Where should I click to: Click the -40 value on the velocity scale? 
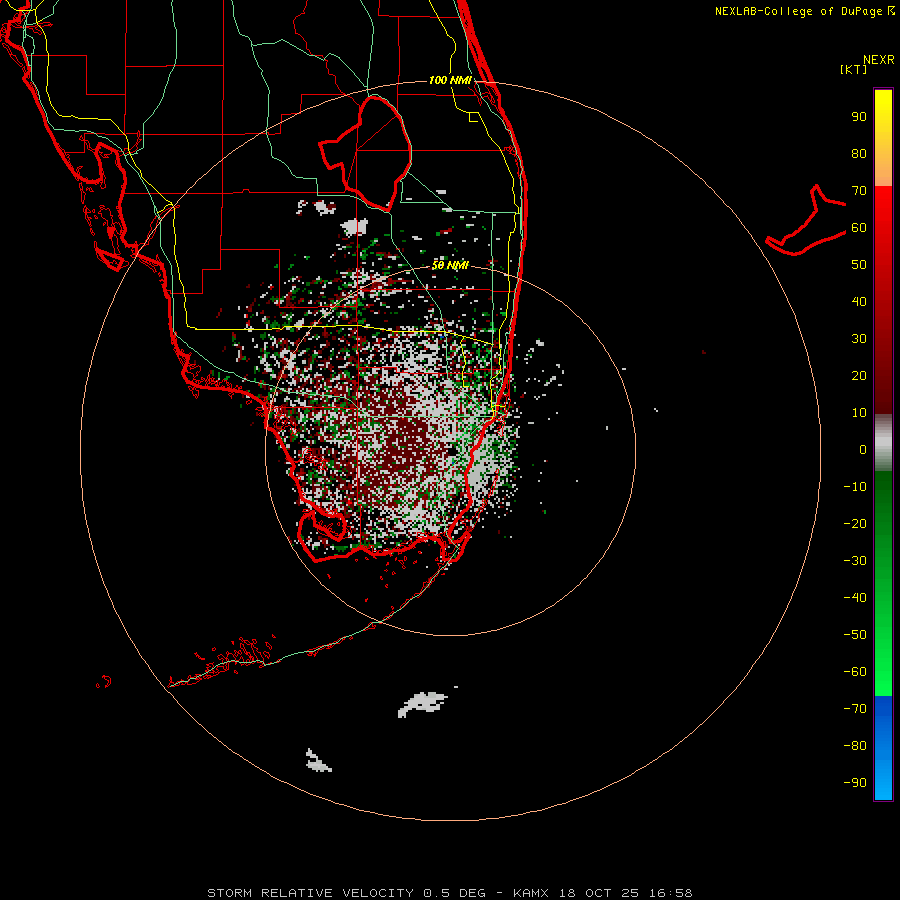pos(855,598)
